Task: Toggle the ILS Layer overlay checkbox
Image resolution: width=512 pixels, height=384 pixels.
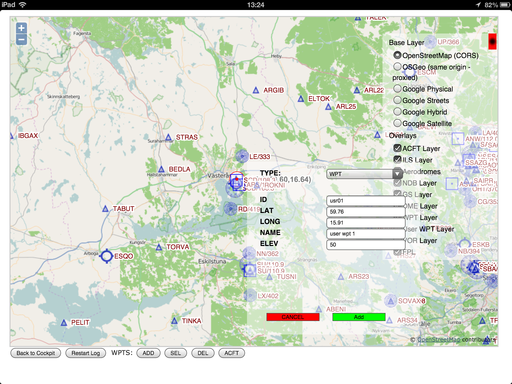Action: click(x=397, y=159)
